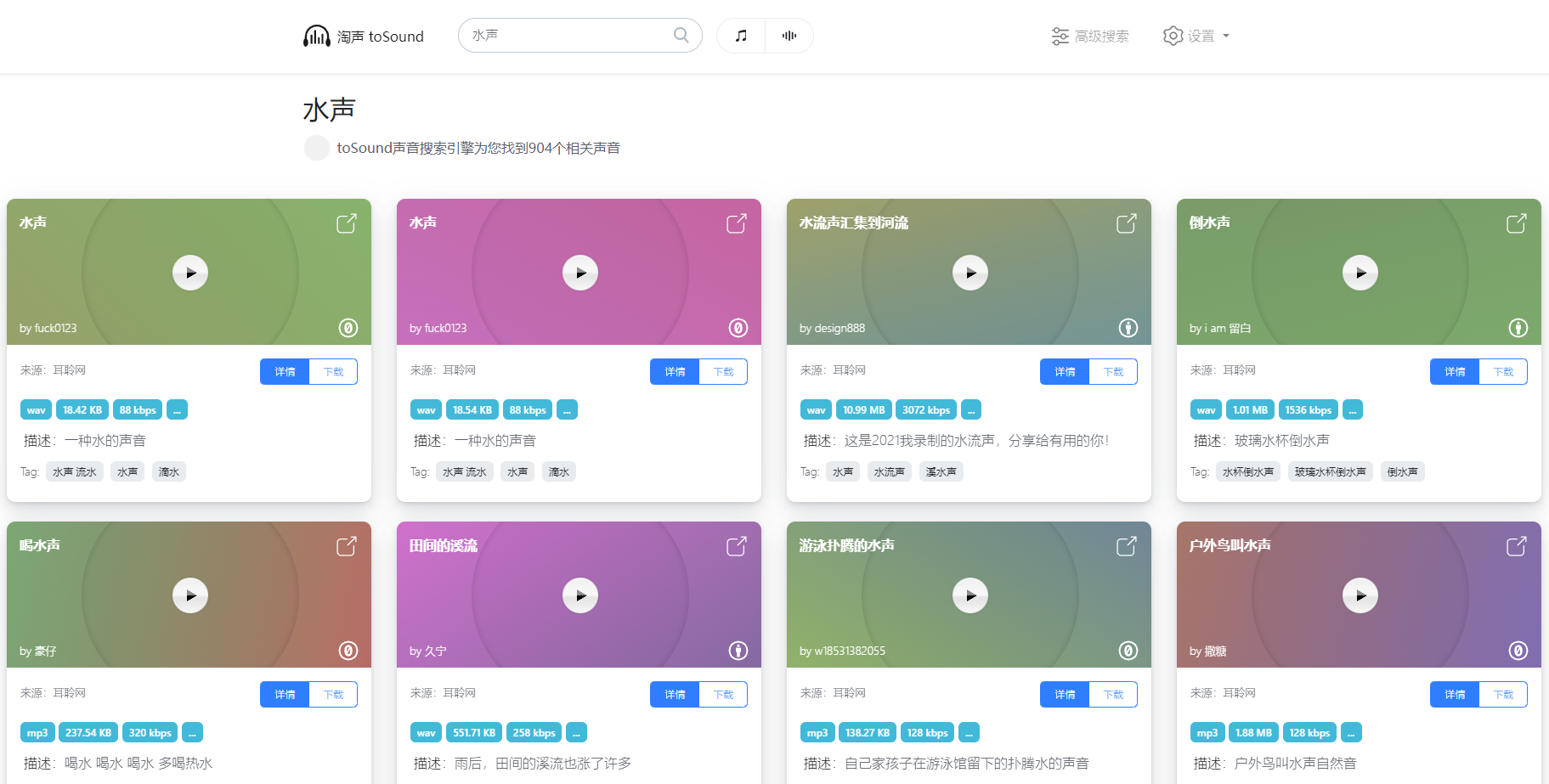This screenshot has width=1549, height=784.
Task: Click license icon on pink 水声 card
Action: tap(738, 328)
